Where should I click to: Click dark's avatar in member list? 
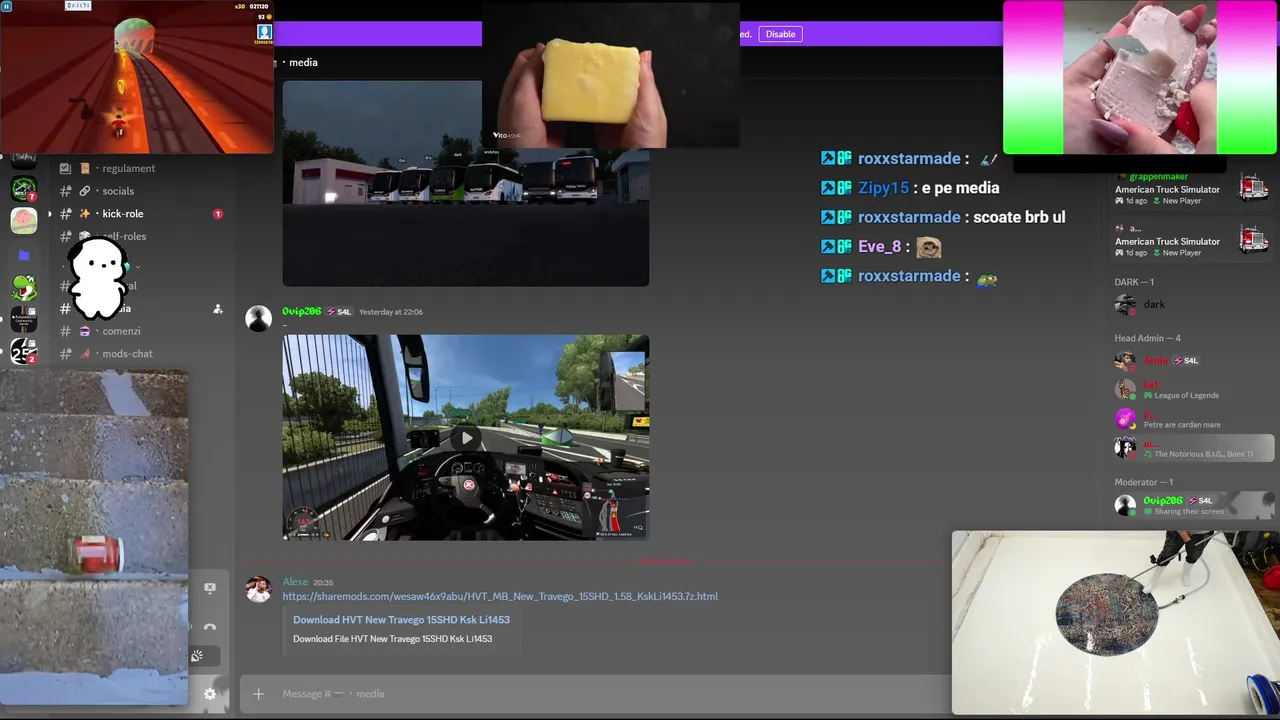coord(1126,304)
